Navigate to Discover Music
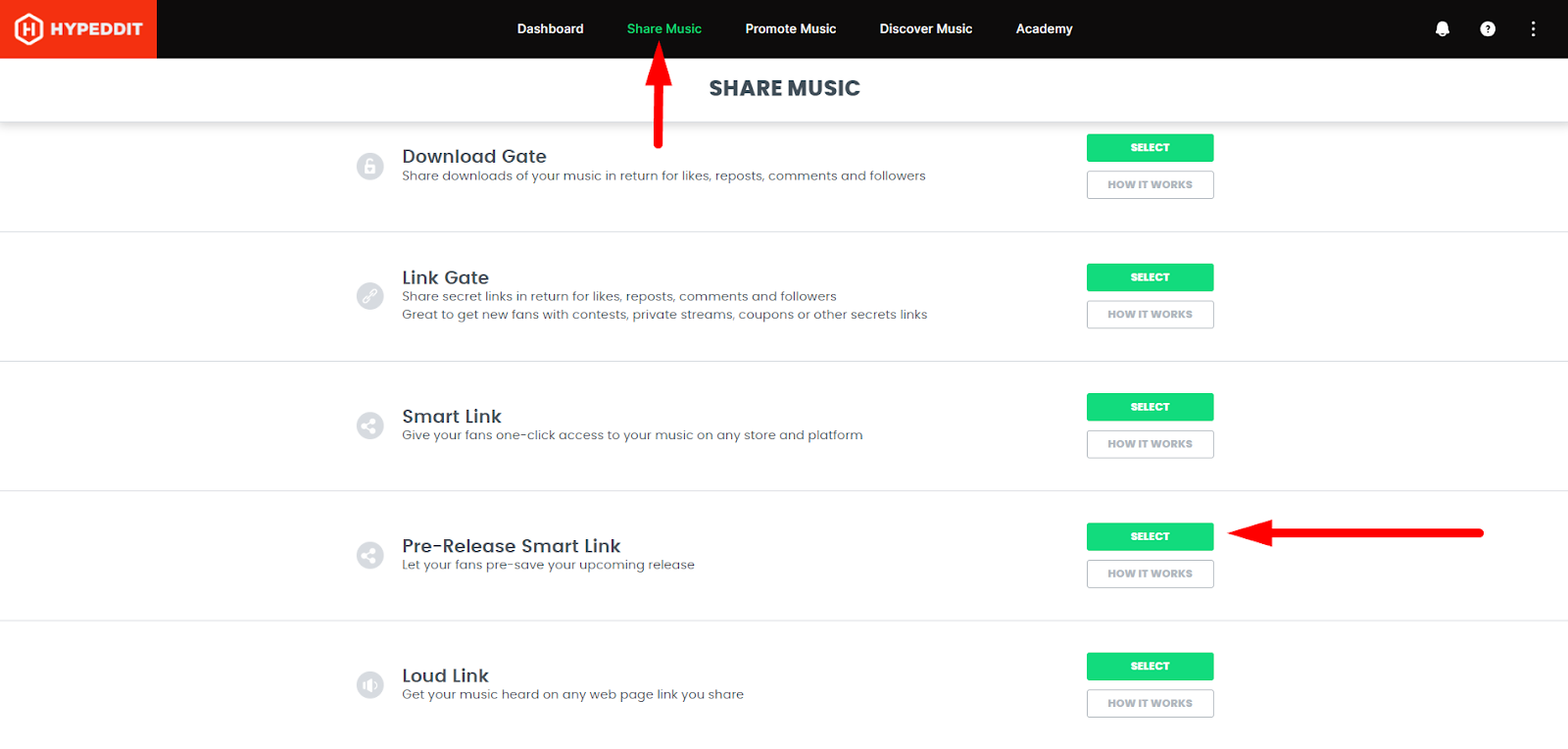This screenshot has height=749, width=1568. pyautogui.click(x=925, y=29)
